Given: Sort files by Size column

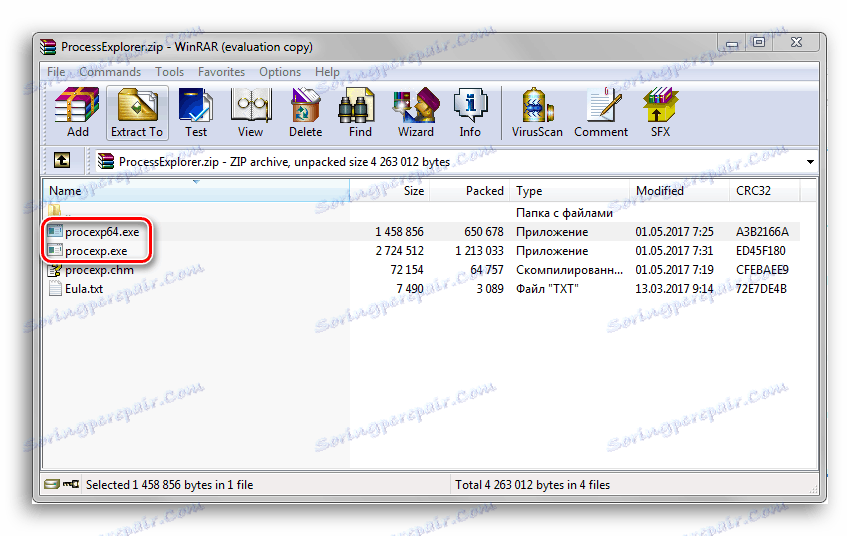Looking at the screenshot, I should coord(389,190).
